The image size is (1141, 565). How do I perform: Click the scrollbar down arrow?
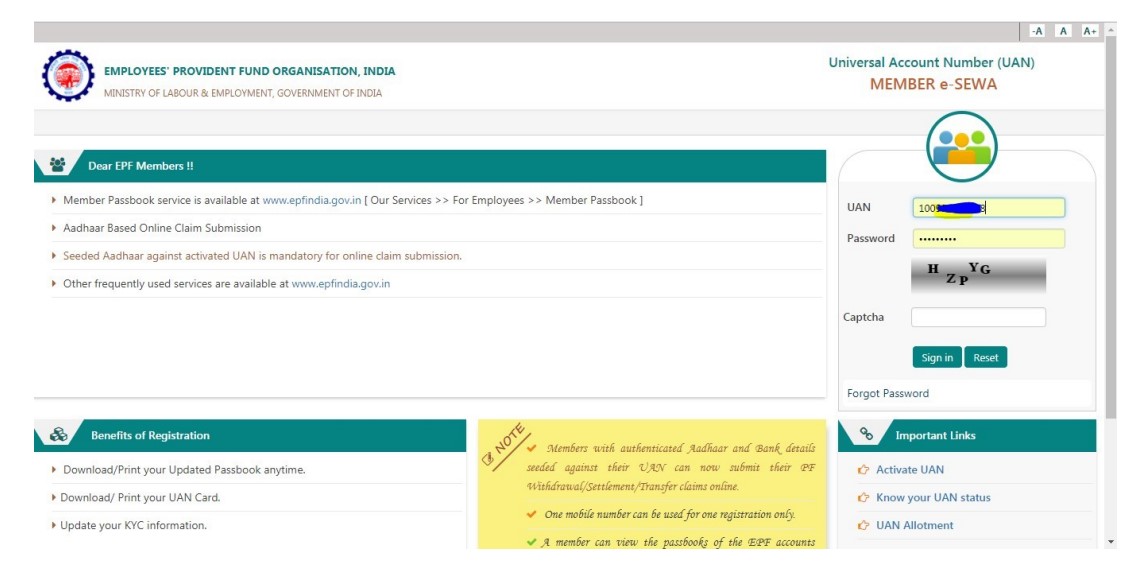(1110, 542)
